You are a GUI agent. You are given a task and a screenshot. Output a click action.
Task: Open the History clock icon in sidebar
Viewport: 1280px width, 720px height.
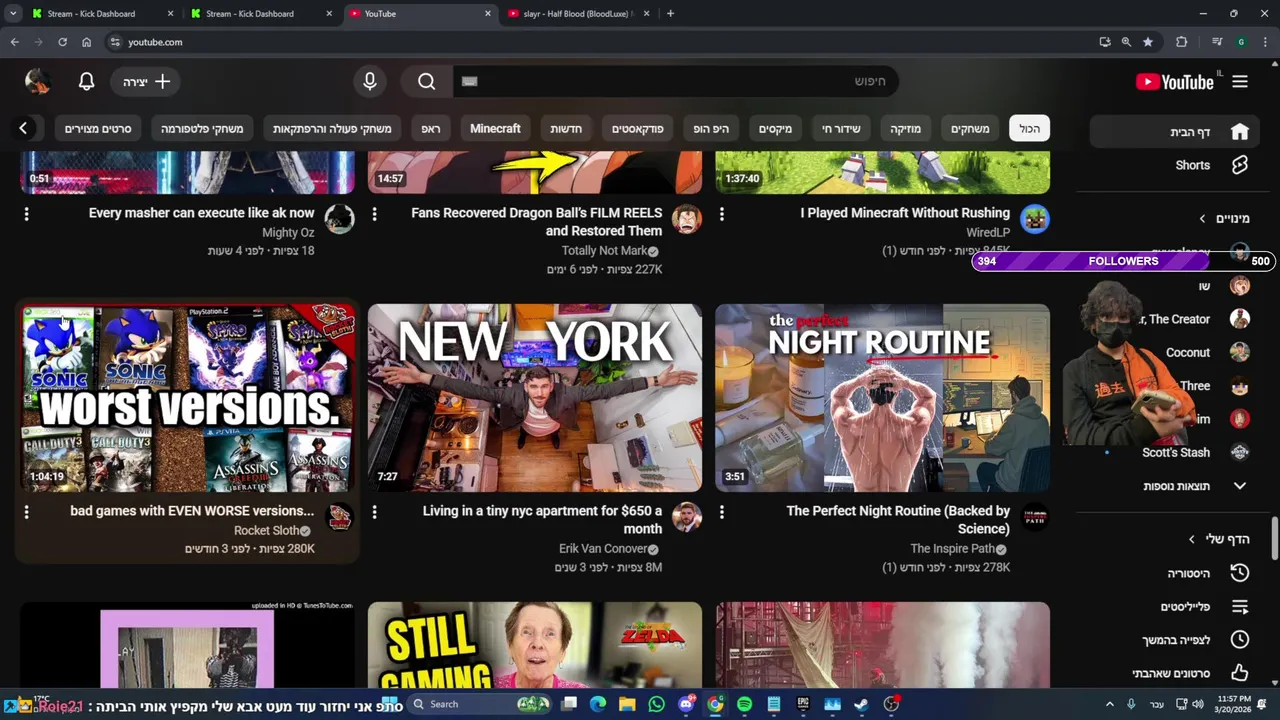[x=1240, y=573]
